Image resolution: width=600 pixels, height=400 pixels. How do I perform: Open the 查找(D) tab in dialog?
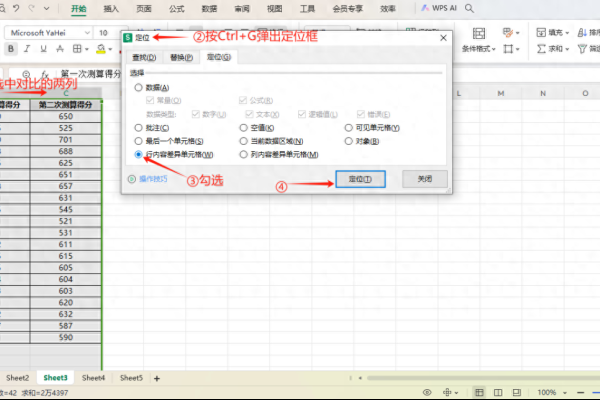coord(144,57)
